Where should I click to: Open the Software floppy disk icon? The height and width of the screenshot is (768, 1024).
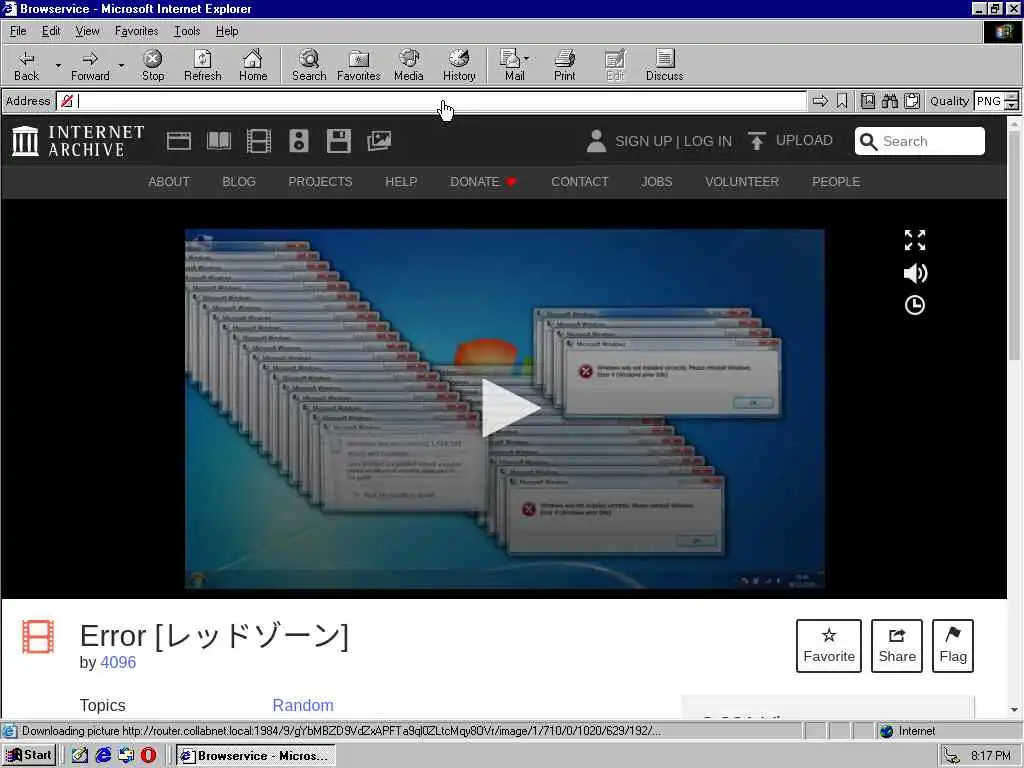tap(338, 141)
